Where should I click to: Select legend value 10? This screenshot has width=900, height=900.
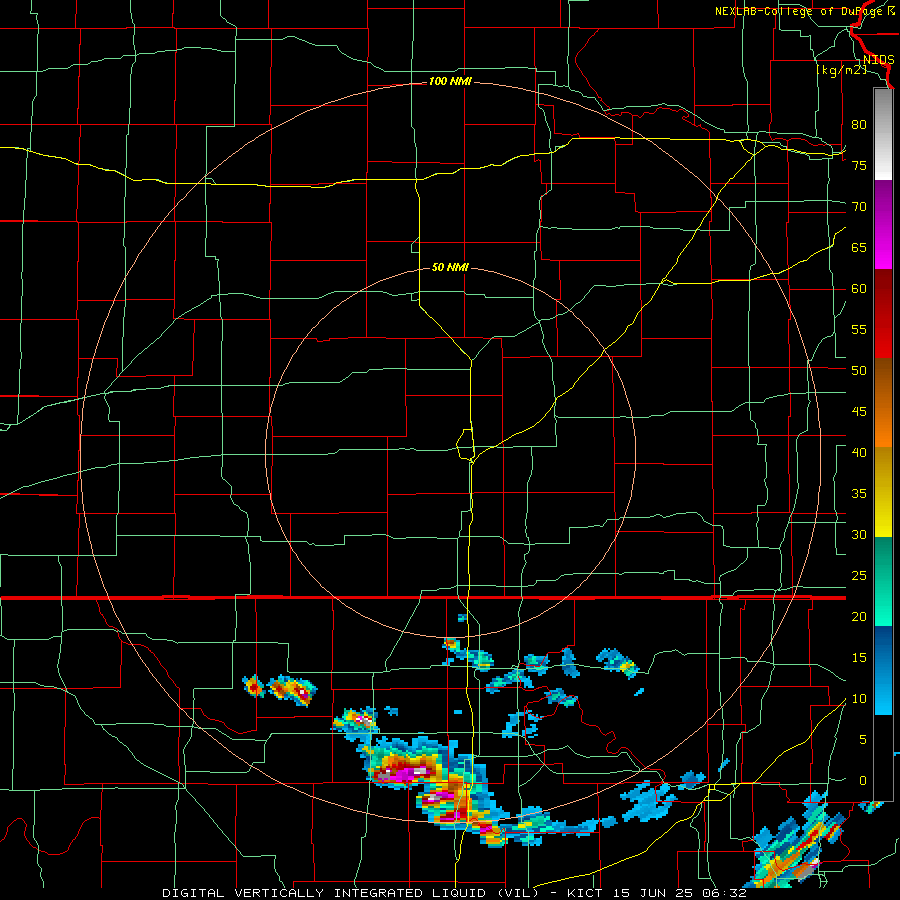tap(859, 699)
